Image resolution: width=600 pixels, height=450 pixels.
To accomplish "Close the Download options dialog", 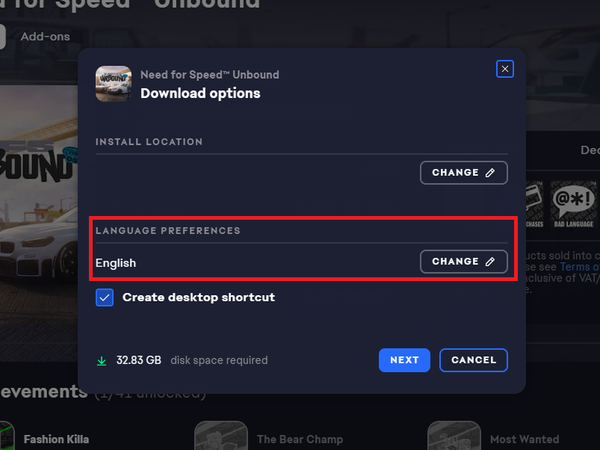I will coord(505,69).
